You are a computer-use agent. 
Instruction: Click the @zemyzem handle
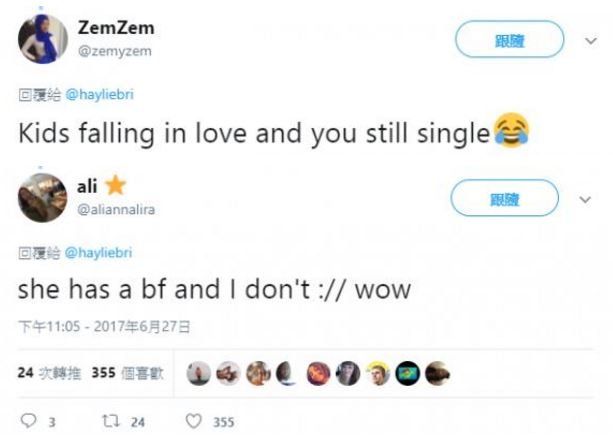114,51
